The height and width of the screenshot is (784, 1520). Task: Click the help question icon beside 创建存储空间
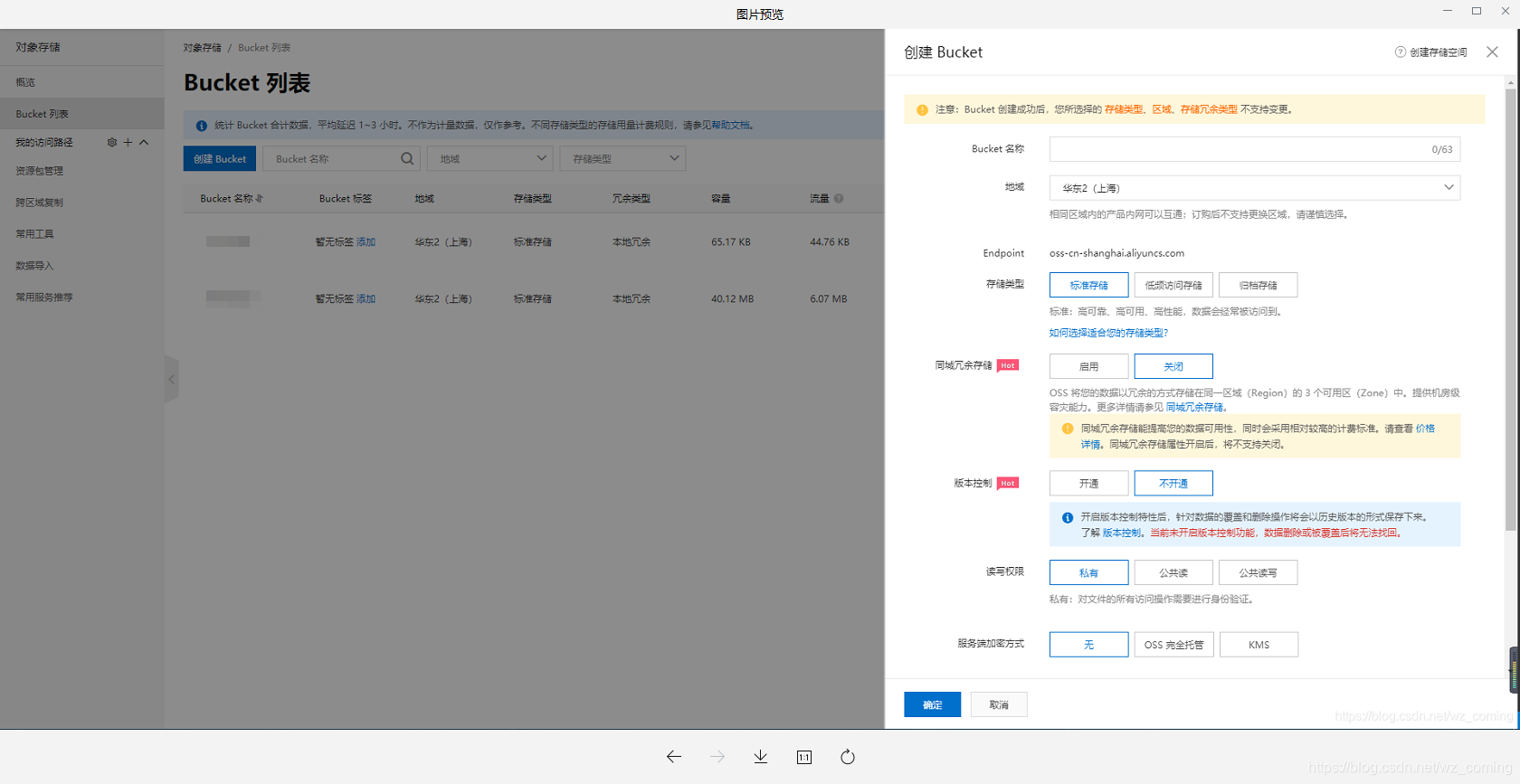[x=1401, y=52]
